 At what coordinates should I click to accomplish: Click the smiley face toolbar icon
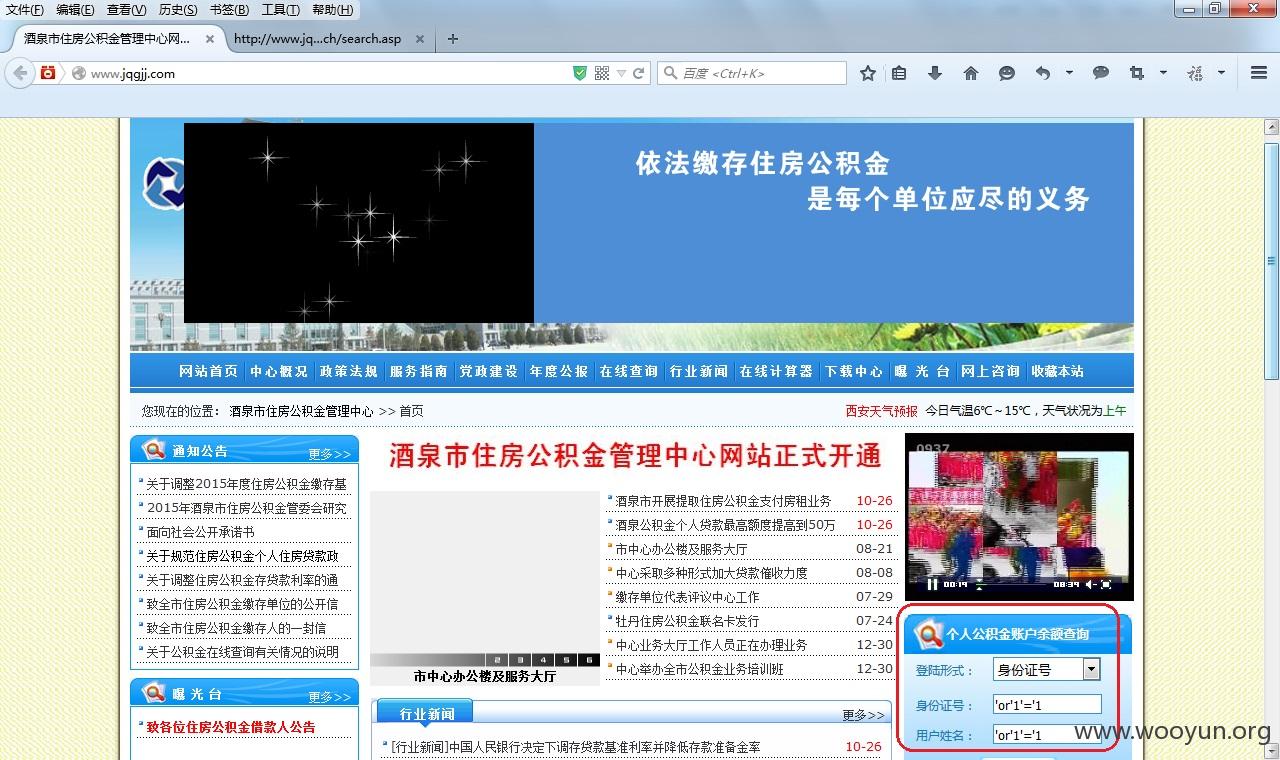(x=1007, y=73)
